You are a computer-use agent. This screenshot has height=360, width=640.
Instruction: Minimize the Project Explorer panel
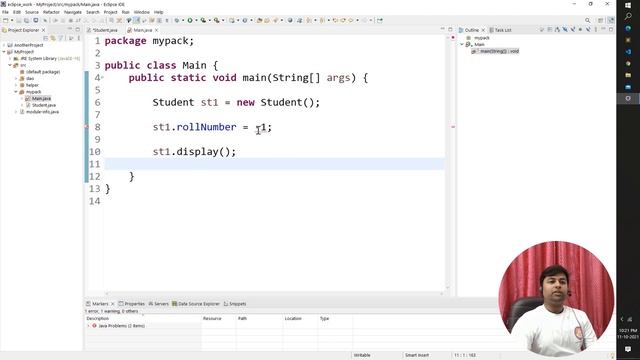(x=70, y=29)
